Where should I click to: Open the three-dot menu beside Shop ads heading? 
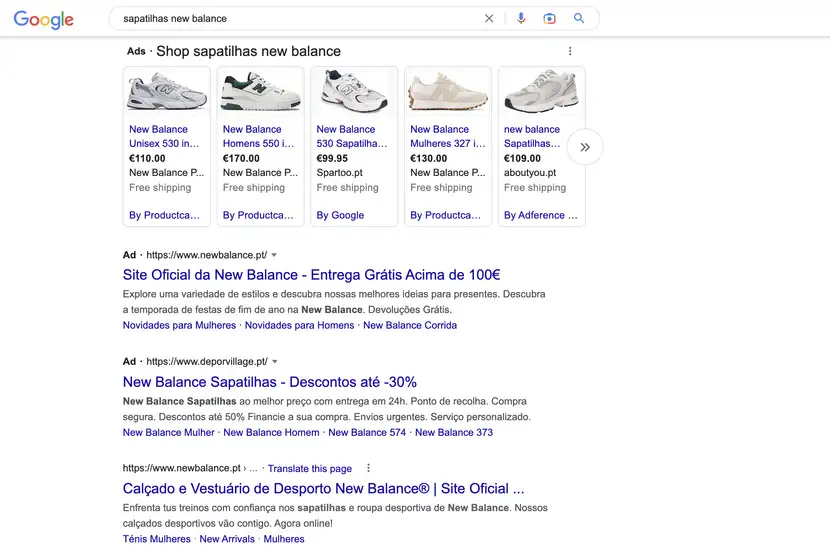point(570,51)
